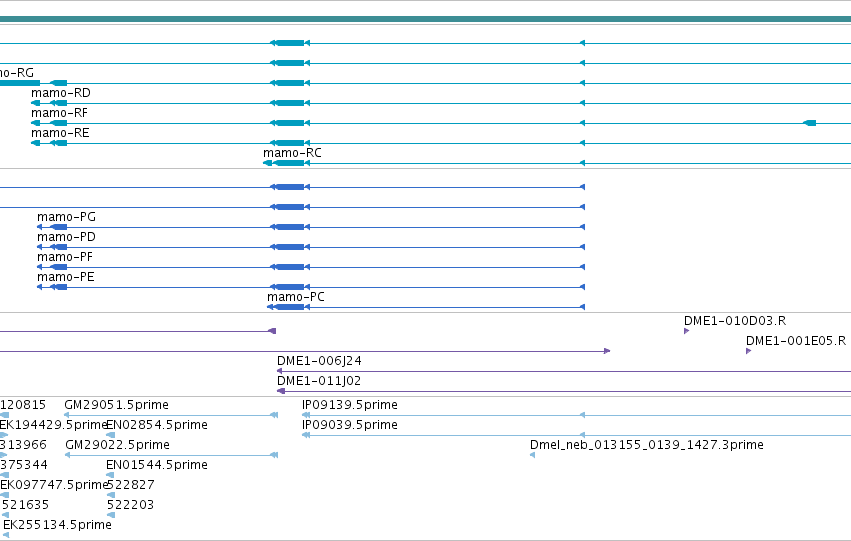Click the EN01544.5prime EST label
851x541 pixels.
tap(157, 465)
